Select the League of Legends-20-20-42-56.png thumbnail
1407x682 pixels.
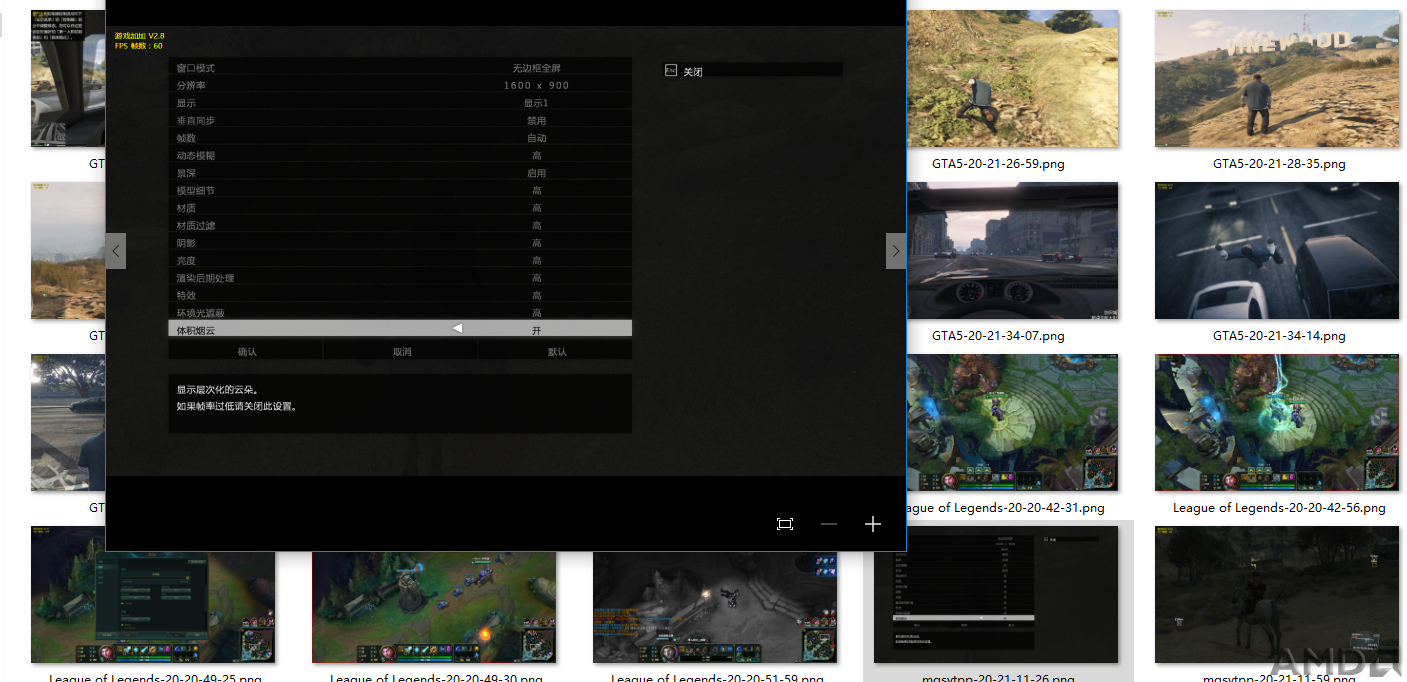tap(1277, 423)
